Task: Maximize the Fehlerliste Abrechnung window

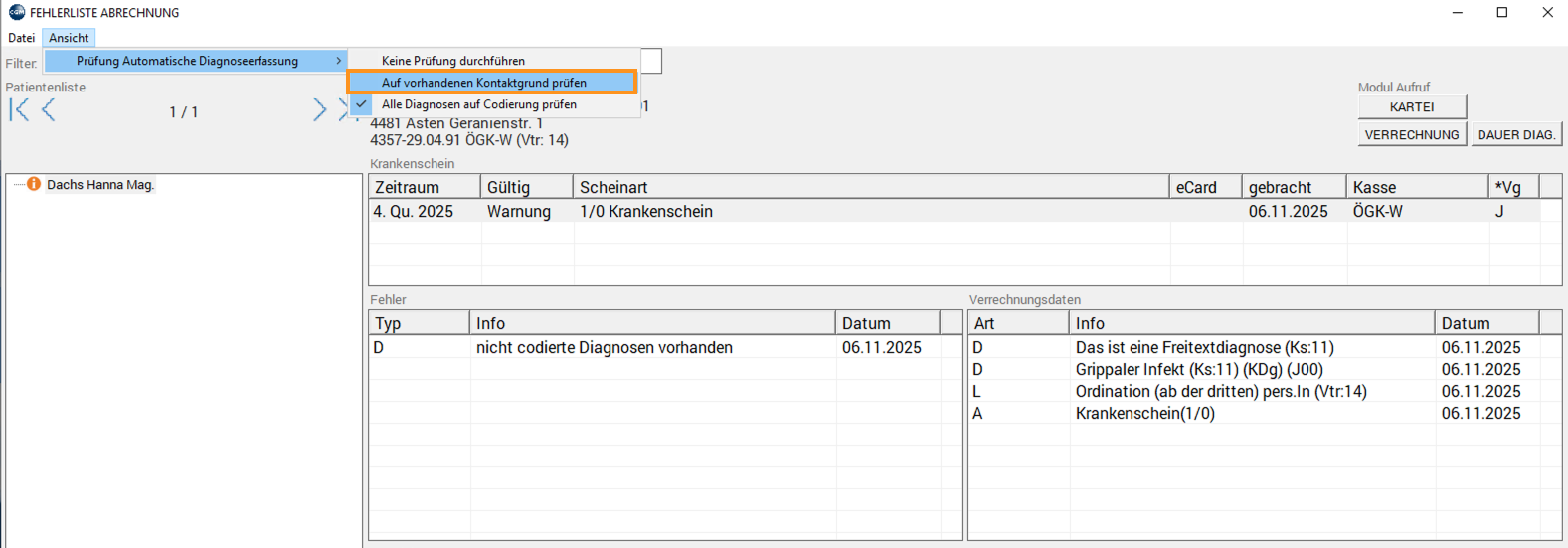Action: click(1501, 12)
